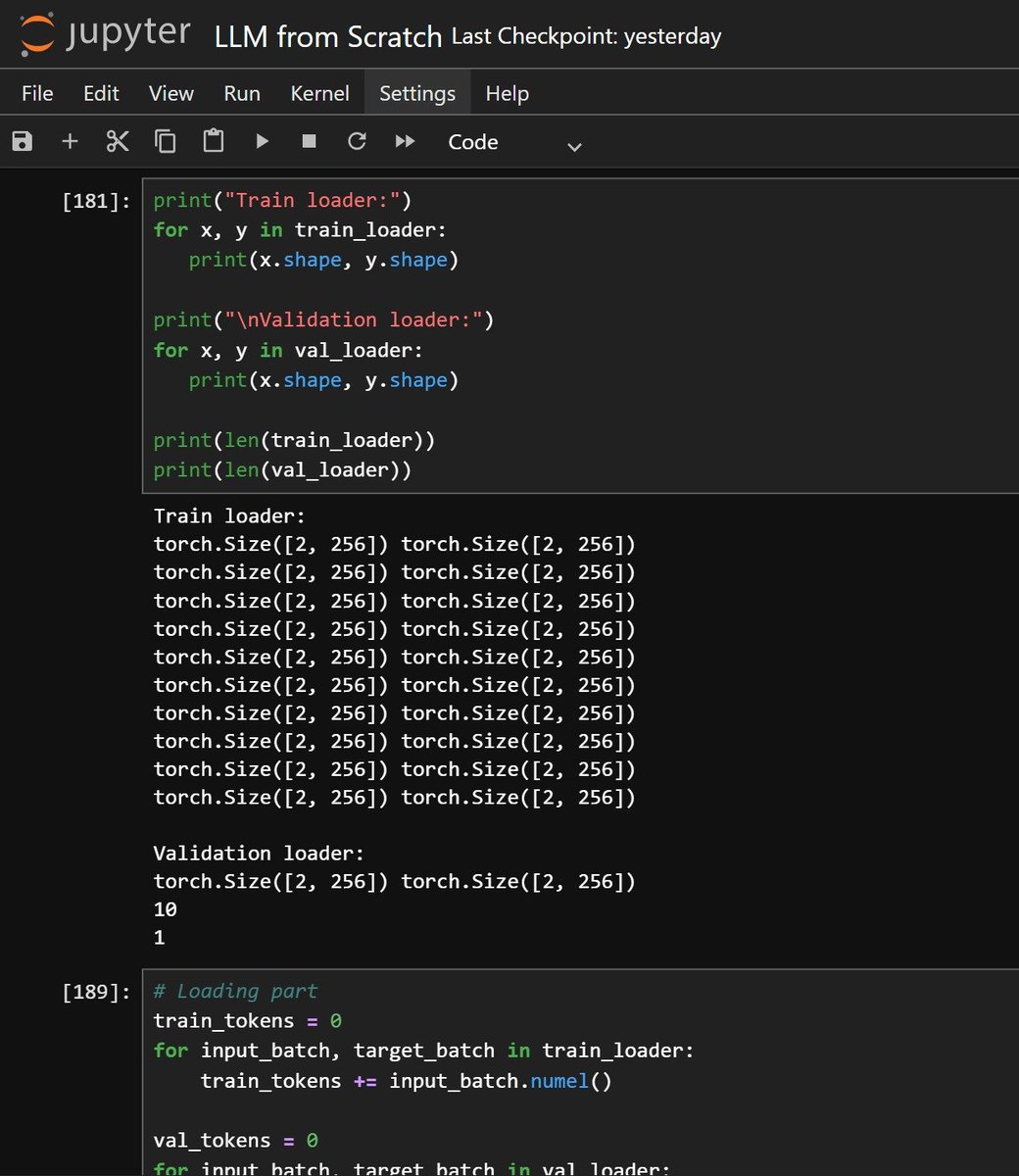Screen dimensions: 1019x1176
Task: Click into the code editor of cell 181
Action: click(580, 335)
